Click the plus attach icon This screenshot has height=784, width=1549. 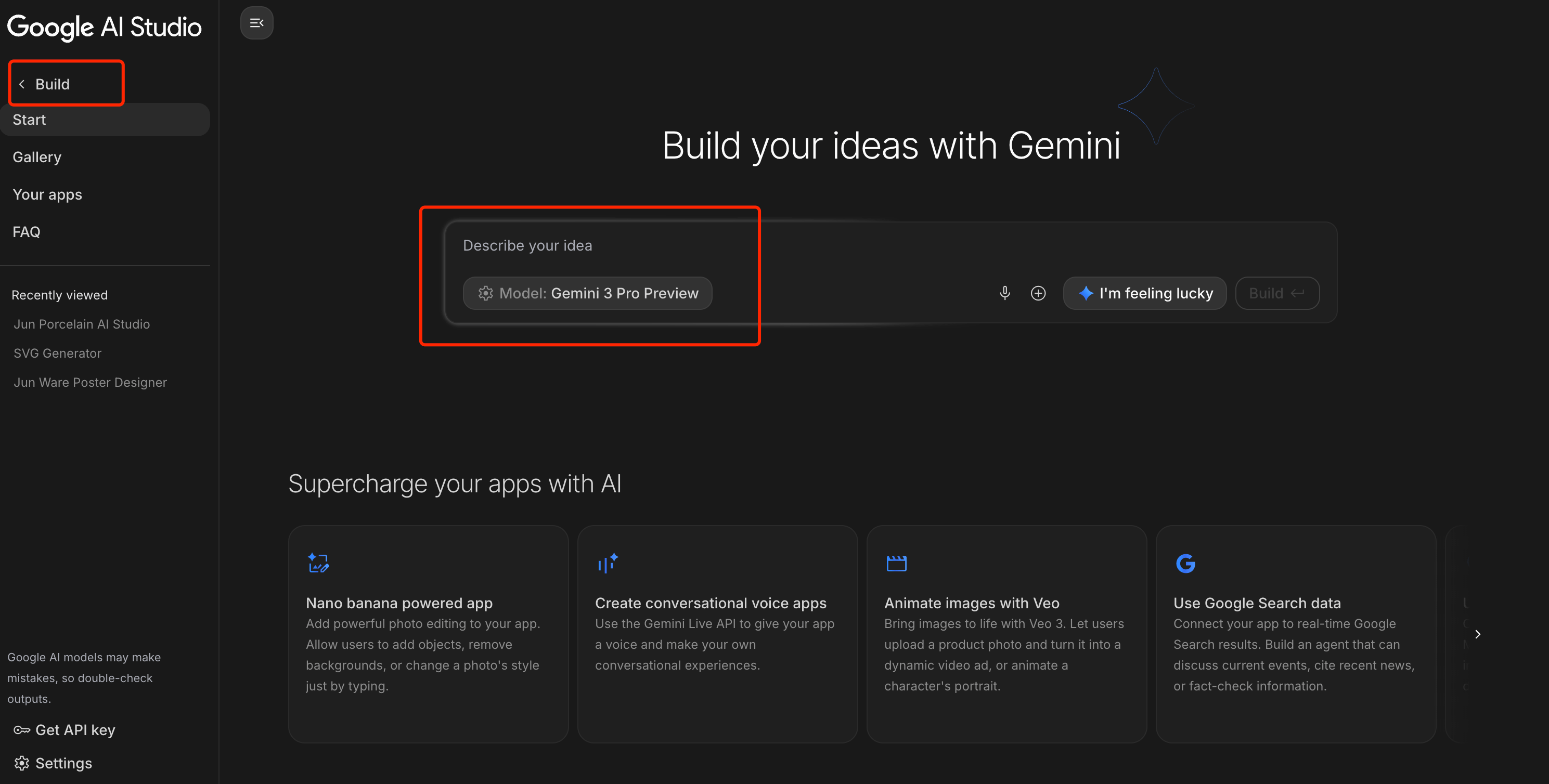click(x=1038, y=293)
